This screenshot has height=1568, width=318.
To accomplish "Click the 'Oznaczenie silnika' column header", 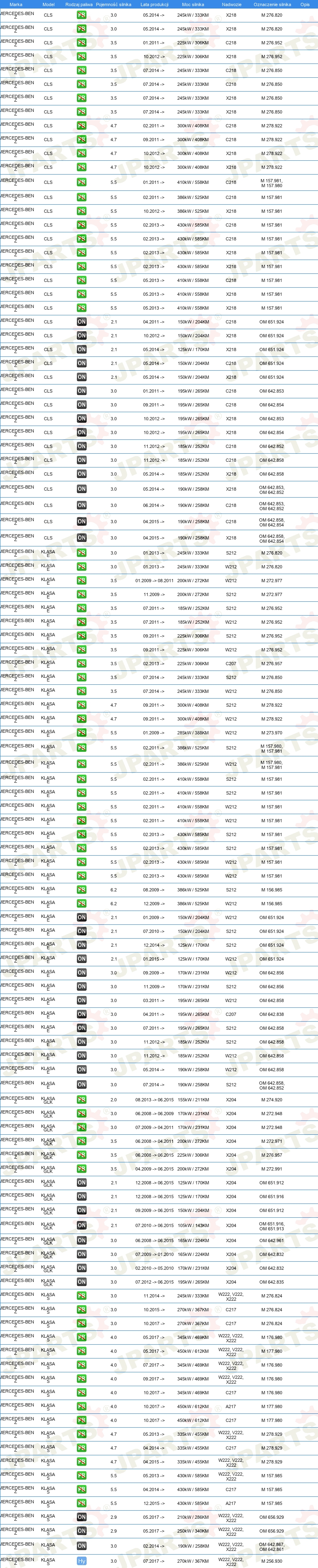I will click(272, 4).
